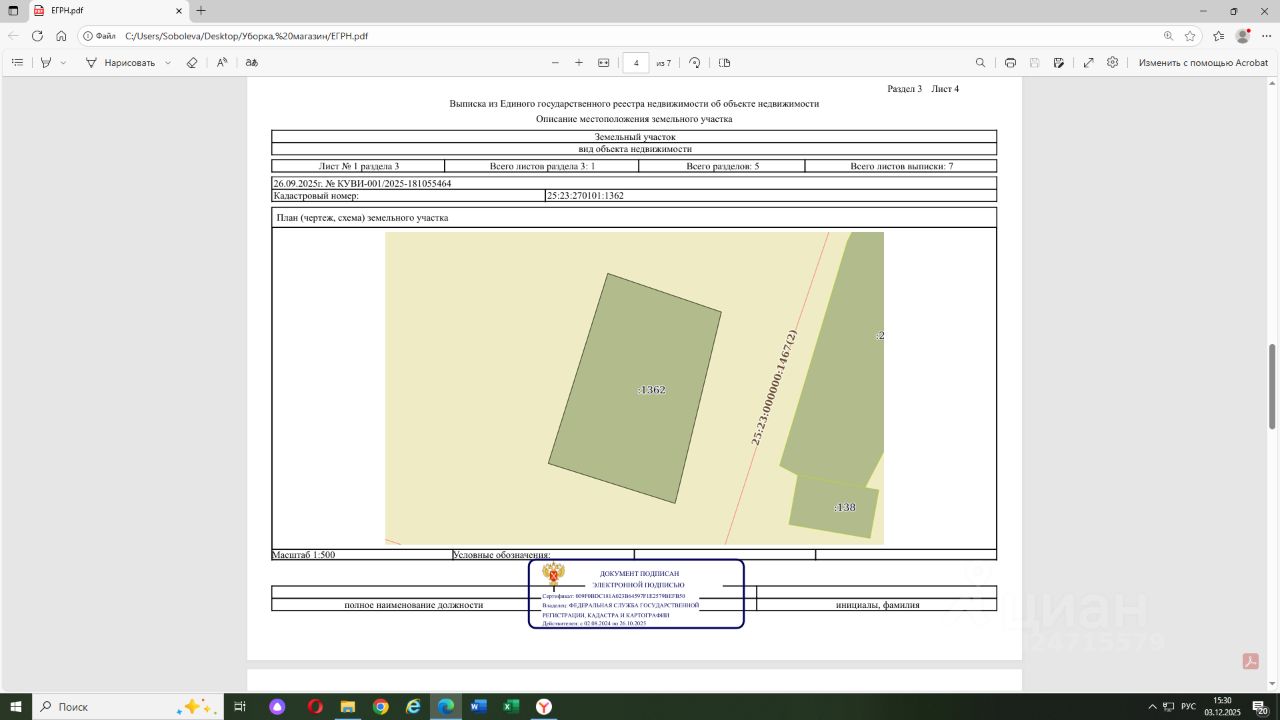This screenshot has height=720, width=1280.
Task: Click the Всего разделов: 5 cell
Action: 722,166
